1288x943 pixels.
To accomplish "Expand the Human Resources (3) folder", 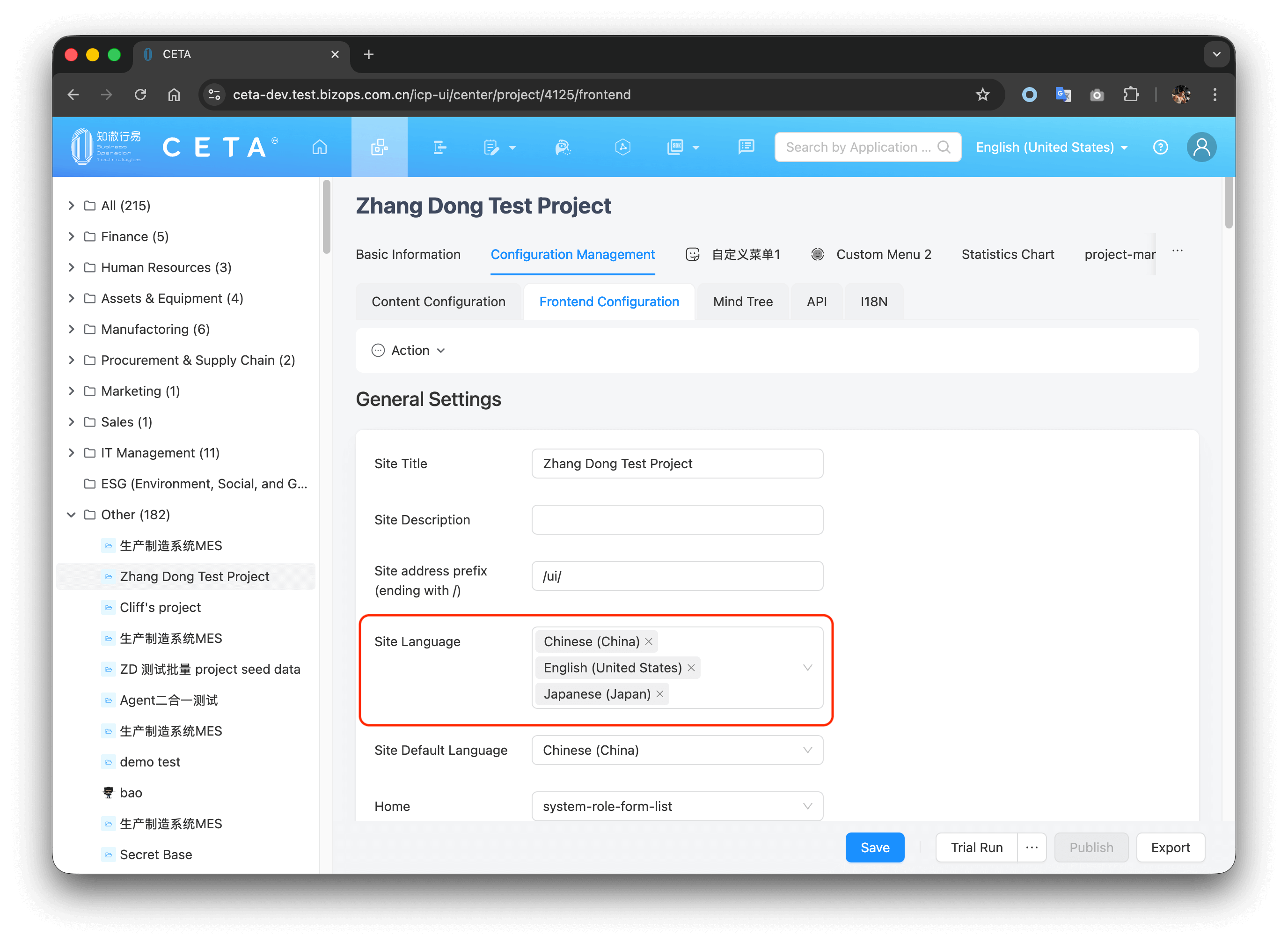I will [x=71, y=267].
